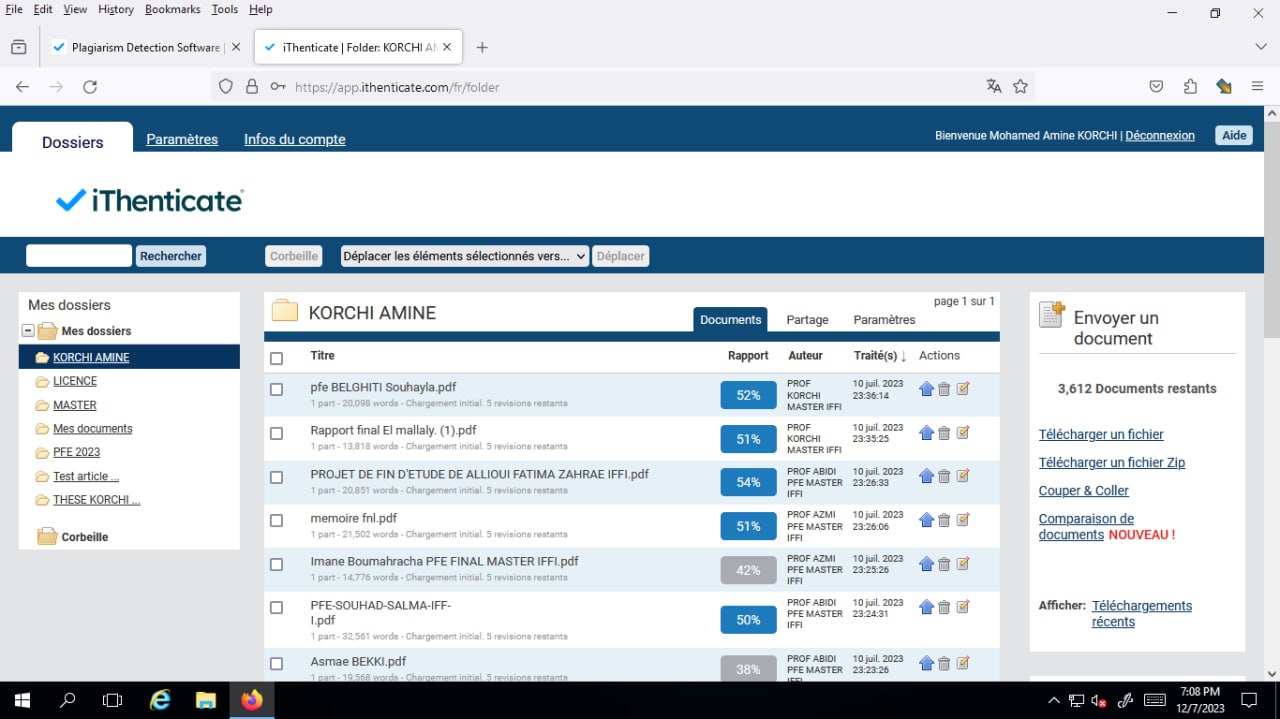Open the THESE KORCHI folder
Image resolution: width=1280 pixels, height=719 pixels.
pos(96,500)
